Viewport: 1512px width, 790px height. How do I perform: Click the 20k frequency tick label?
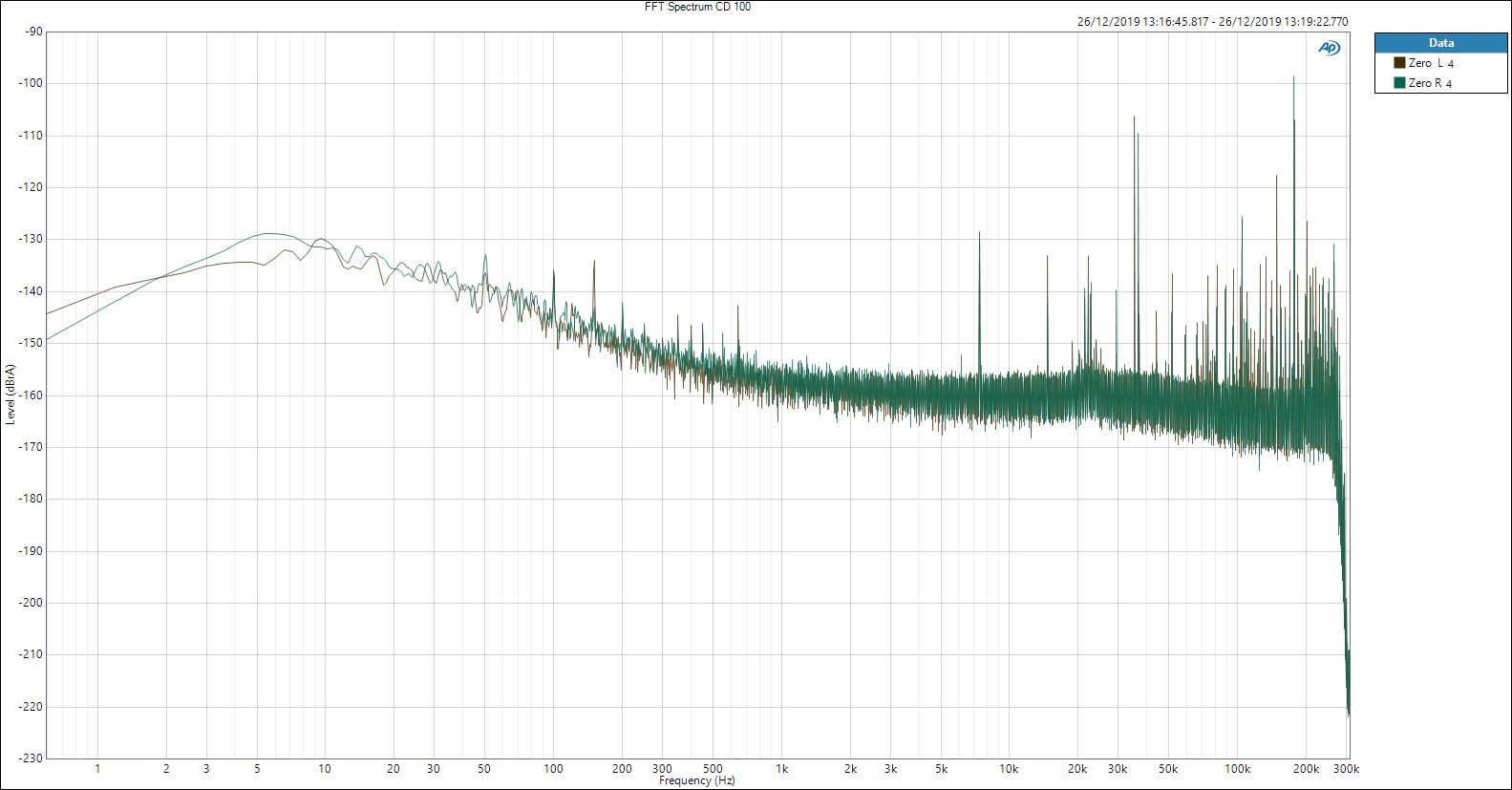click(1077, 769)
